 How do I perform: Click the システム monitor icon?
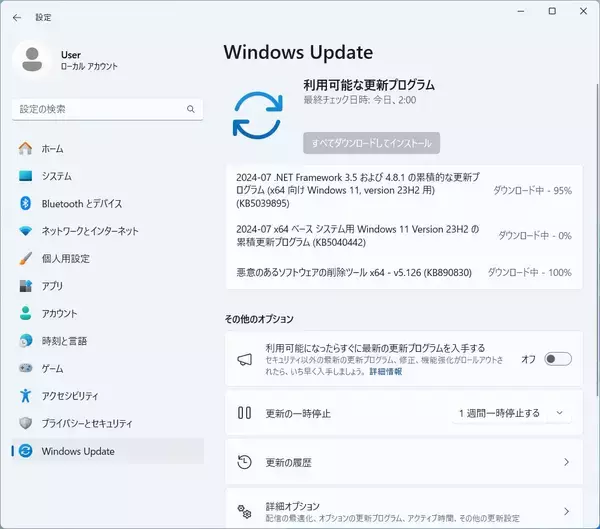[x=26, y=176]
